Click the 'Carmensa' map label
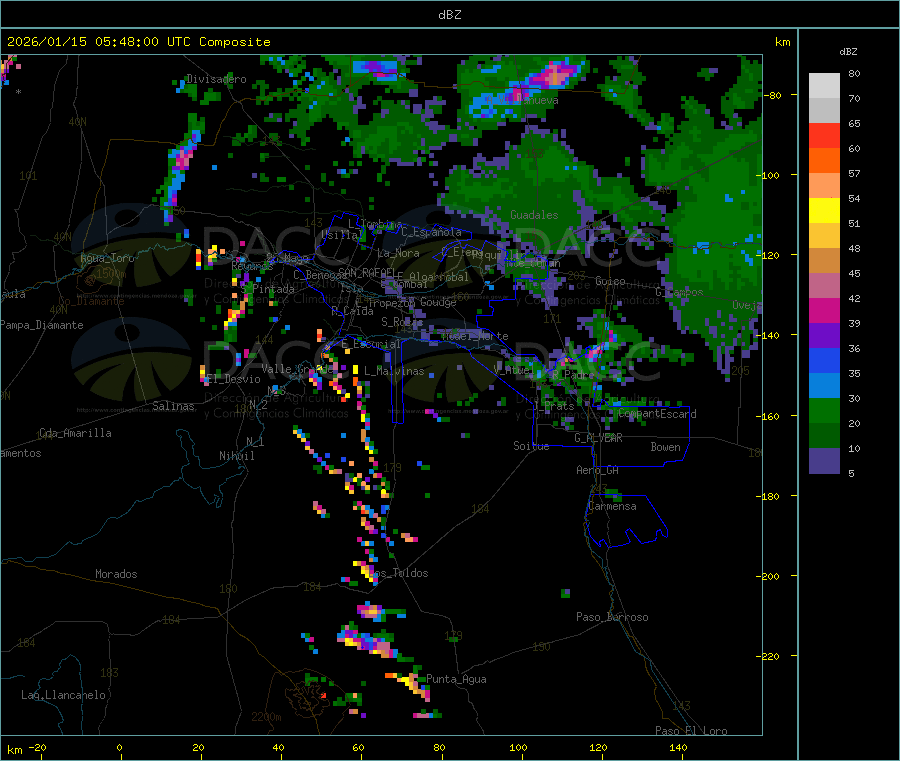 pyautogui.click(x=612, y=506)
